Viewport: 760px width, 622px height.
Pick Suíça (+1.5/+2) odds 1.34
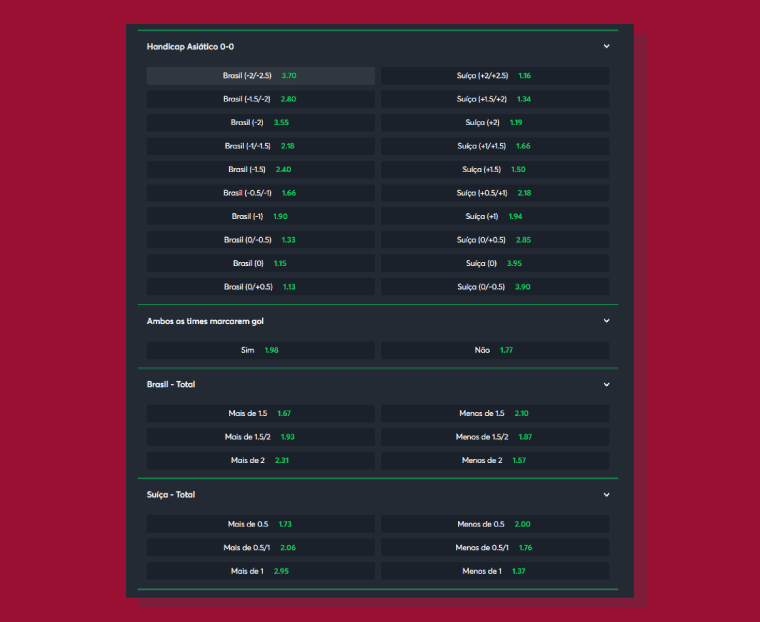click(x=495, y=99)
